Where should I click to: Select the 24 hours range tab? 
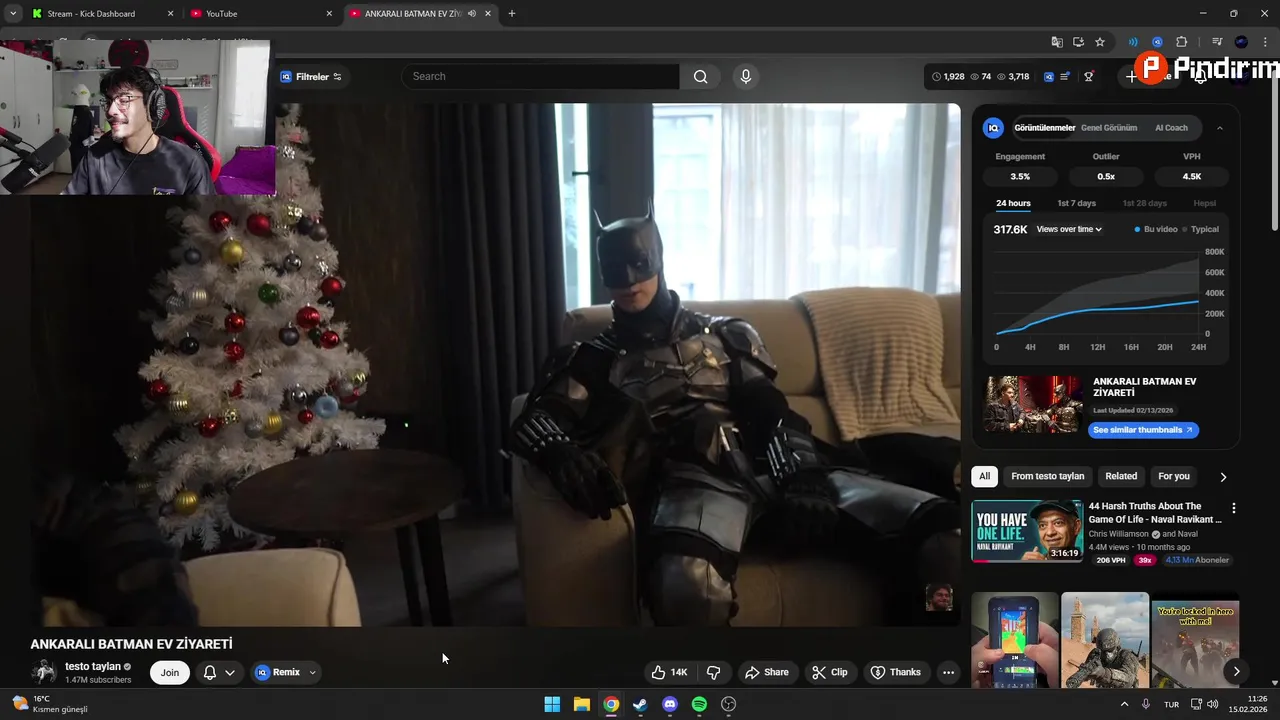(x=1013, y=203)
